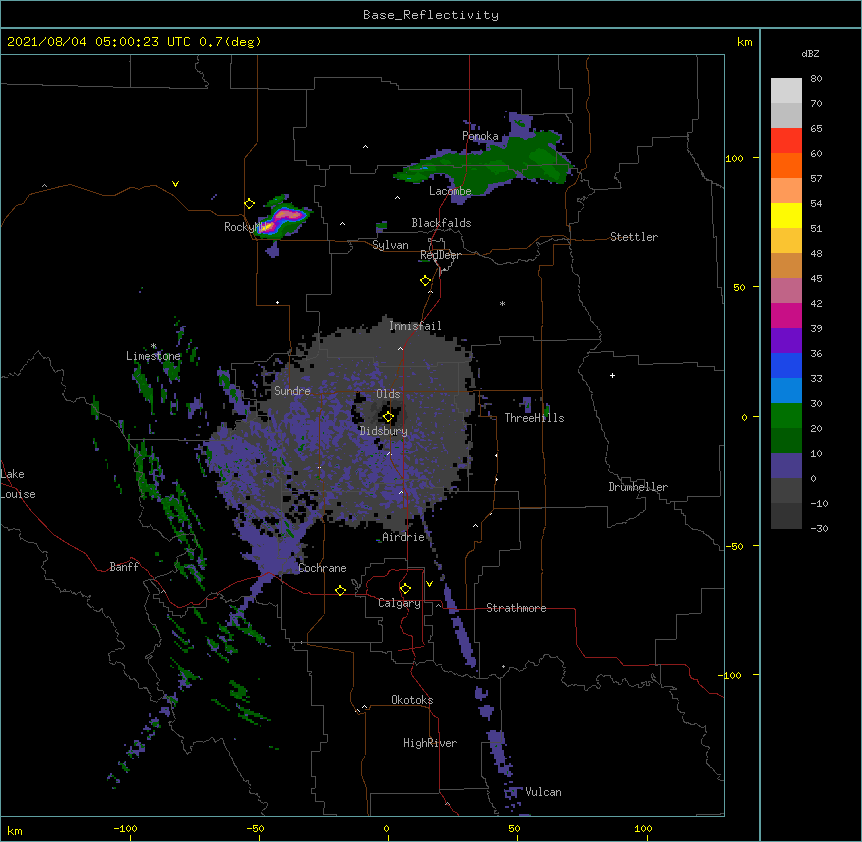Click the 80 value on the dBZ scale

point(816,79)
